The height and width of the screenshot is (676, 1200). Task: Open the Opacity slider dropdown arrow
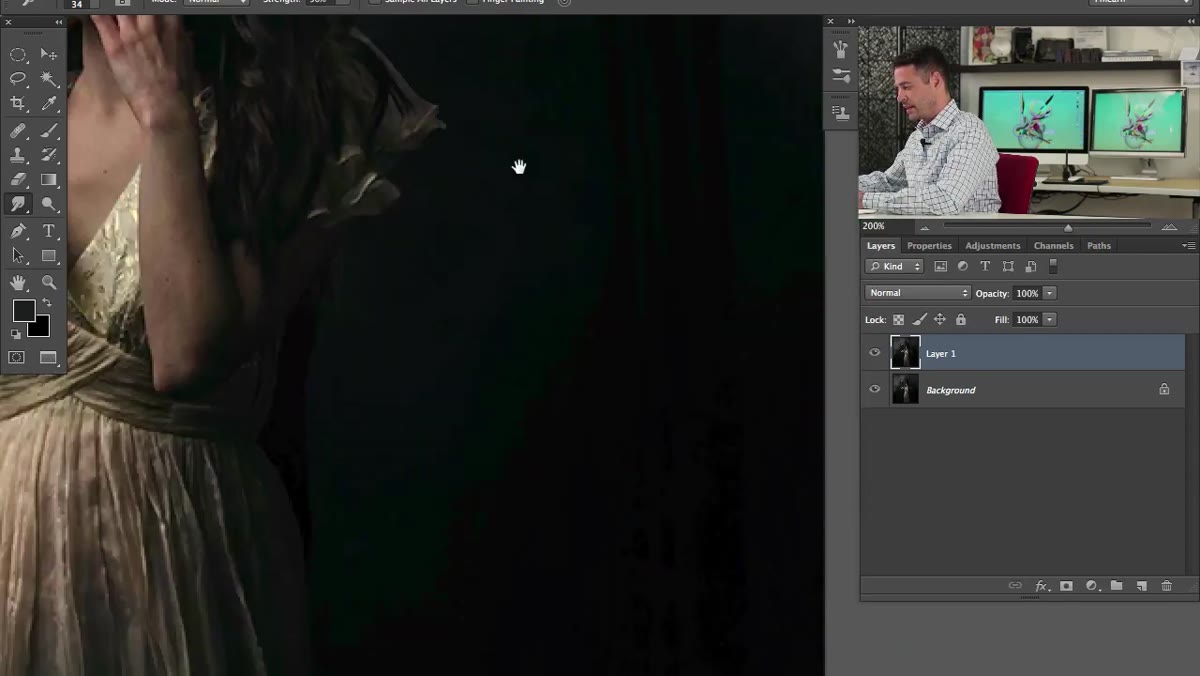point(1050,293)
